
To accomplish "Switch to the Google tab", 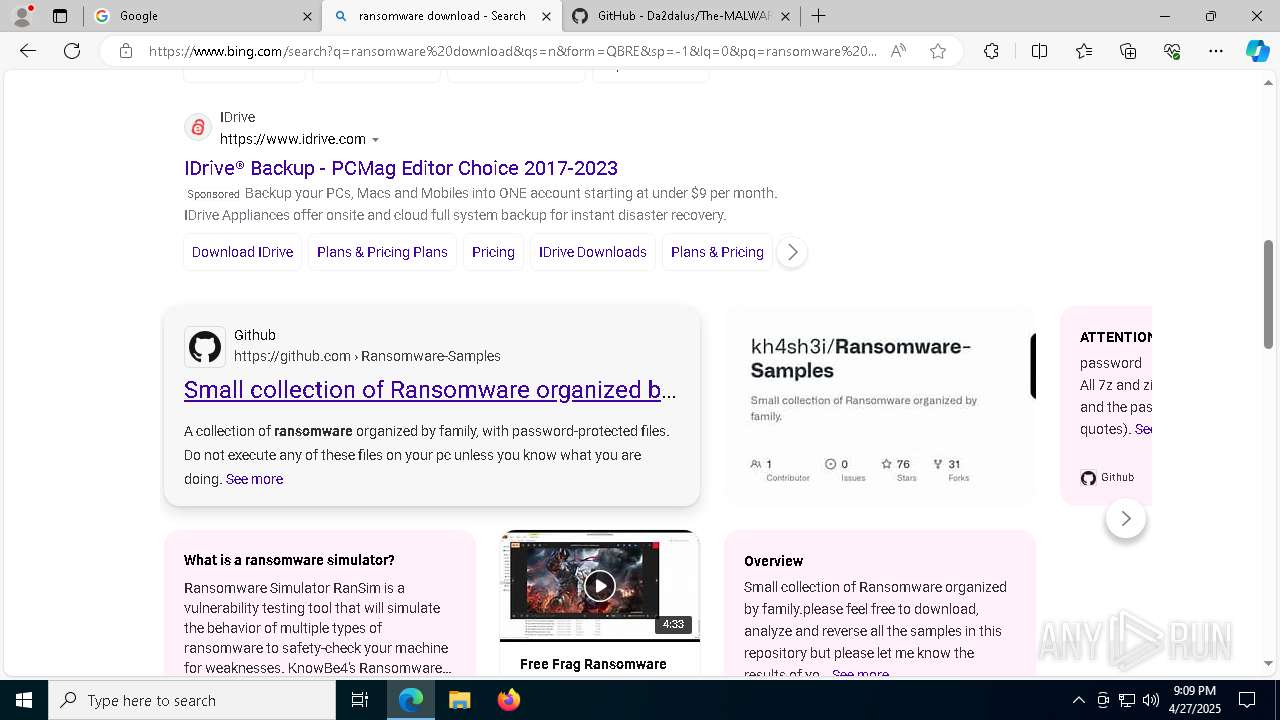I will point(200,16).
